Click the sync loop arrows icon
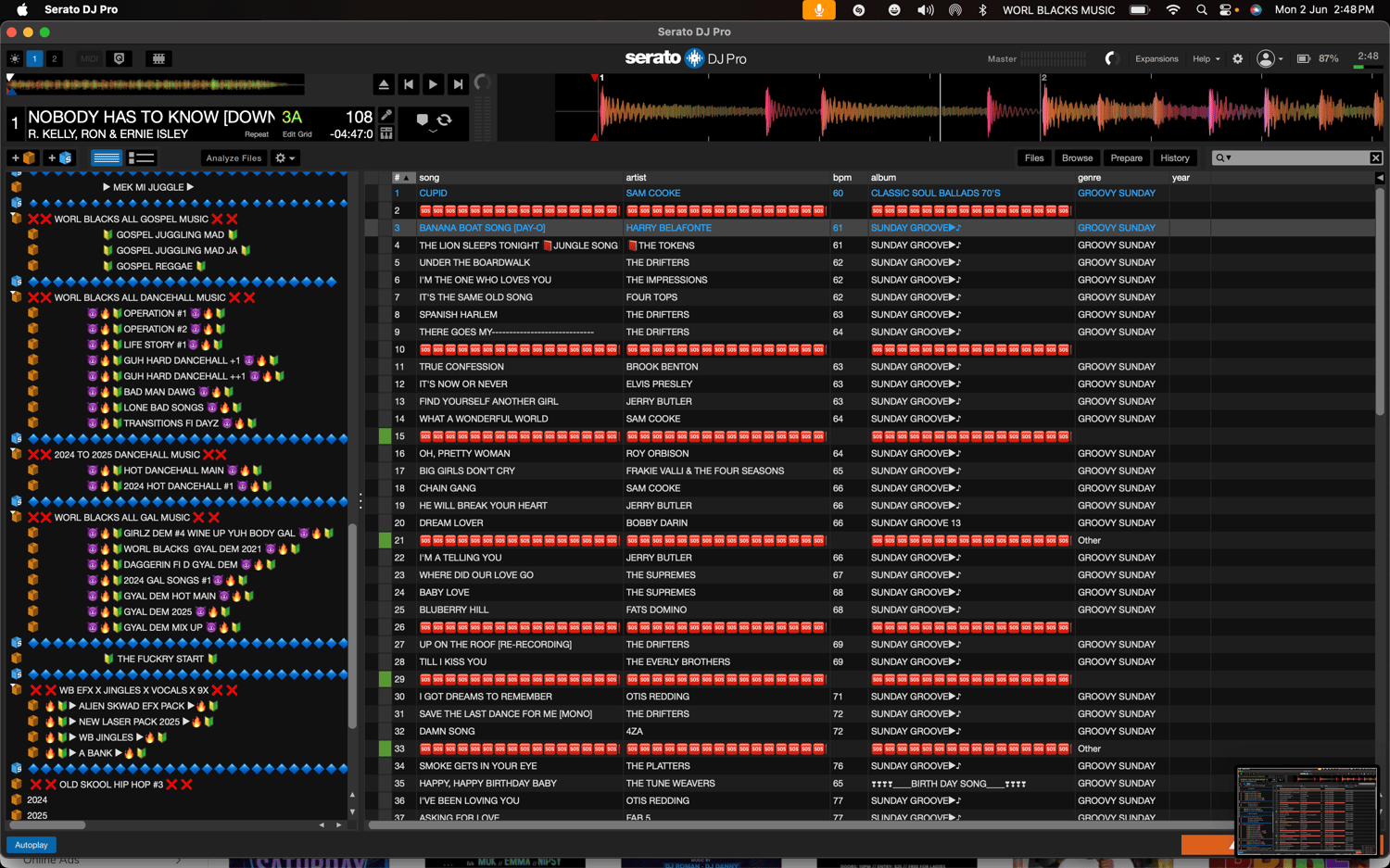The height and width of the screenshot is (868, 1390). click(x=445, y=120)
